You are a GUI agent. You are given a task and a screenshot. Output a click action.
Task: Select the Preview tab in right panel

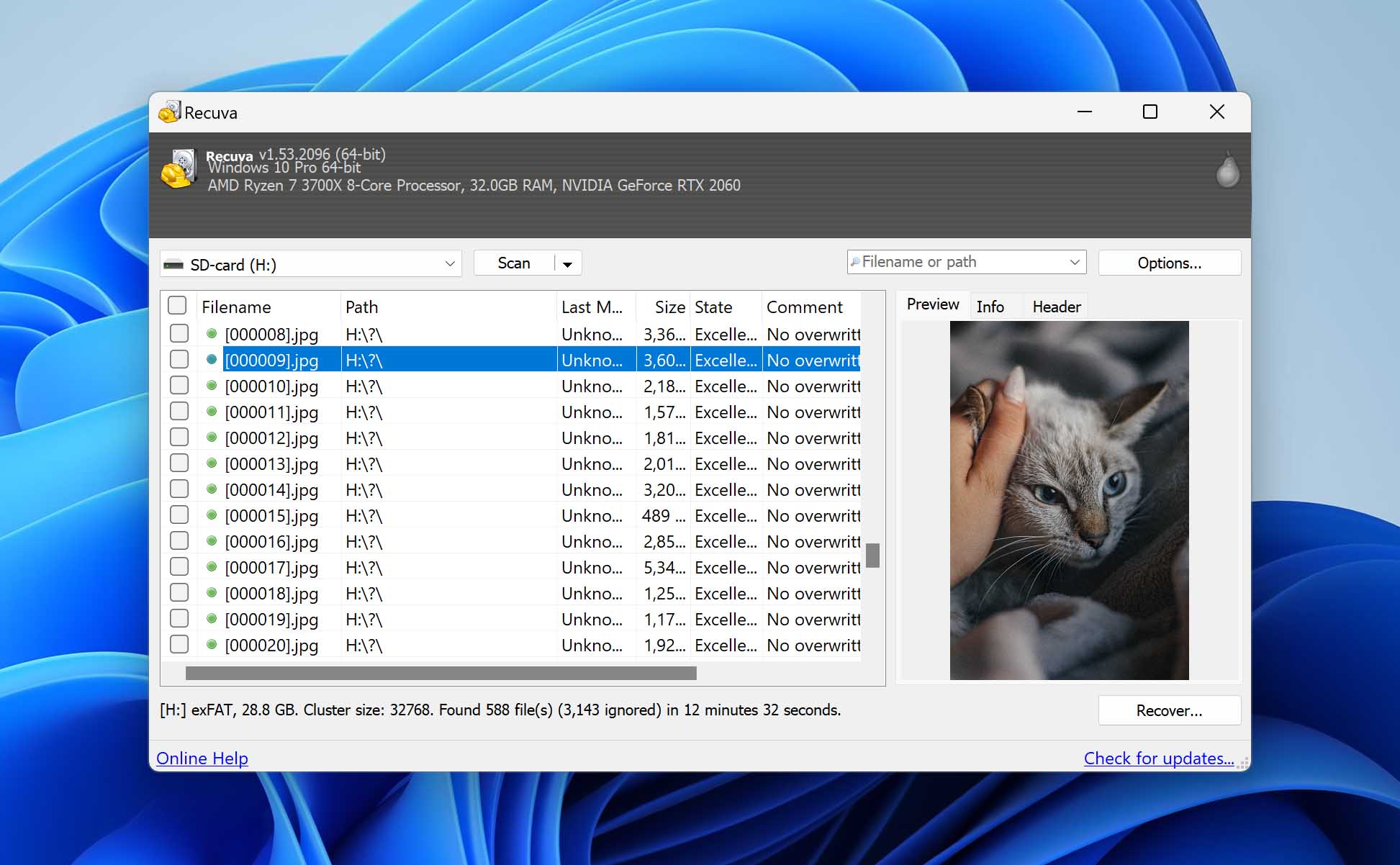coord(931,306)
